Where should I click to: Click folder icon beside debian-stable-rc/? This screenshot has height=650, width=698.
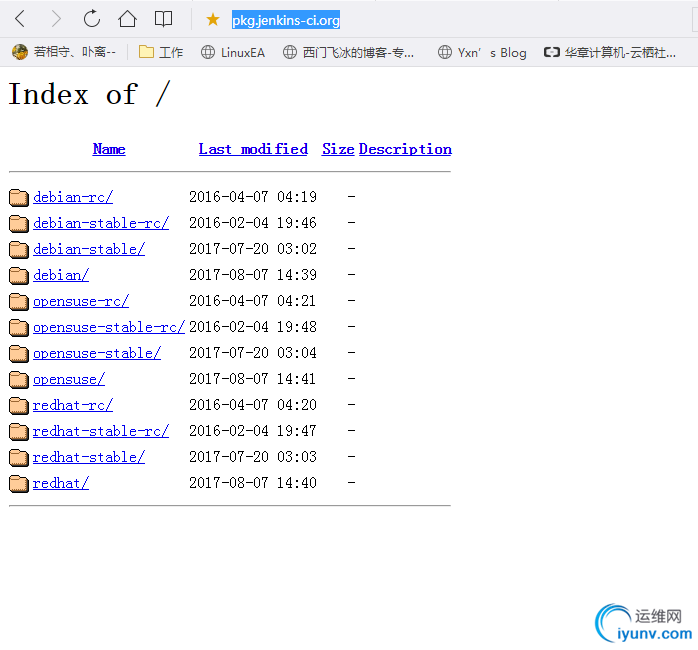point(19,223)
